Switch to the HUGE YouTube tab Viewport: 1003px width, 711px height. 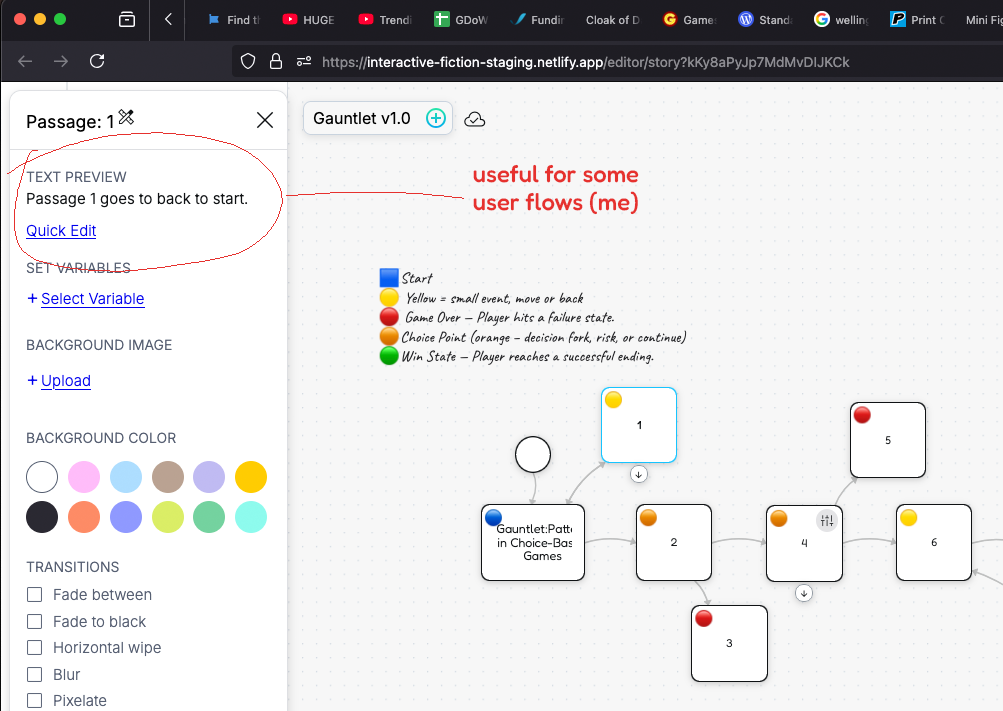(x=309, y=20)
